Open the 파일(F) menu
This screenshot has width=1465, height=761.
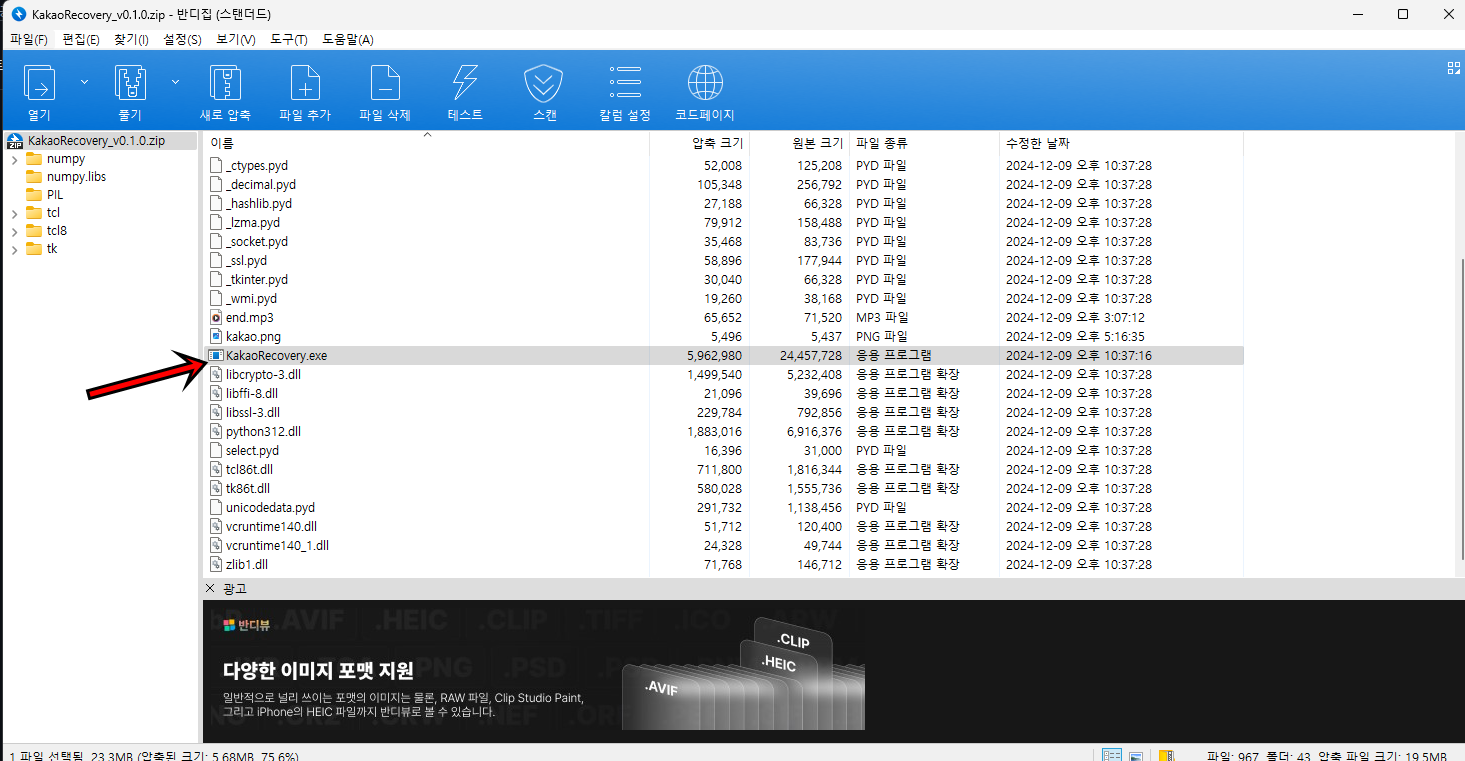point(29,40)
